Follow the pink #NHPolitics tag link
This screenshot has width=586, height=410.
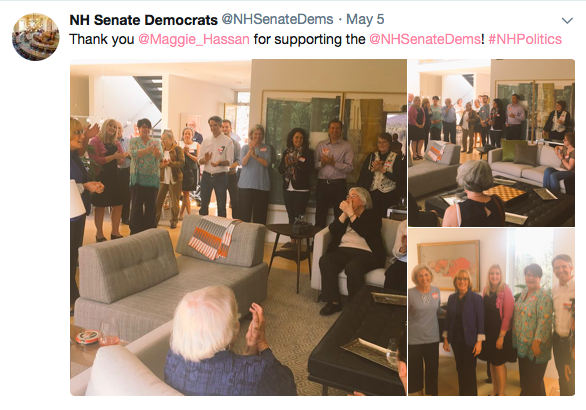[x=525, y=39]
